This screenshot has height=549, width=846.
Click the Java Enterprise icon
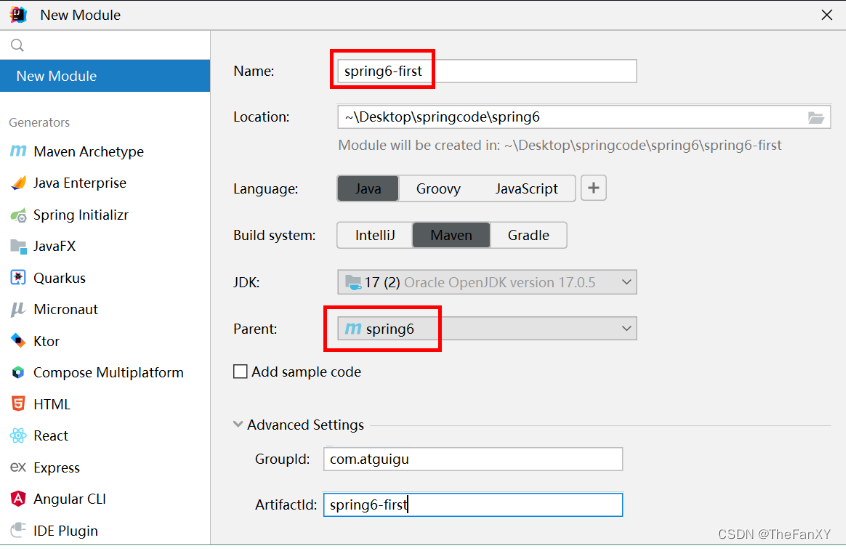click(x=18, y=183)
